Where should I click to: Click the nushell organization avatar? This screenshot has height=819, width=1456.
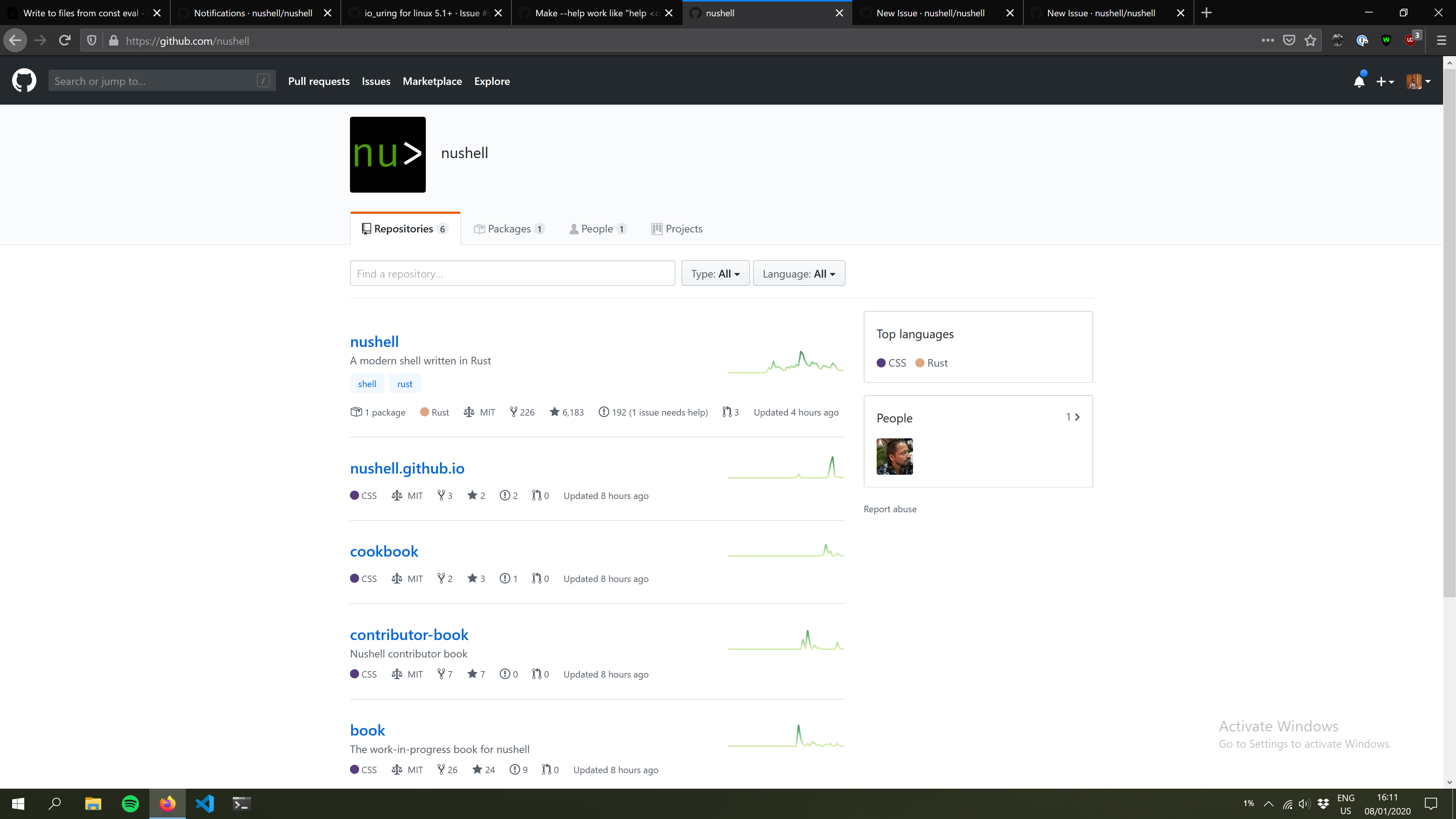(x=387, y=154)
